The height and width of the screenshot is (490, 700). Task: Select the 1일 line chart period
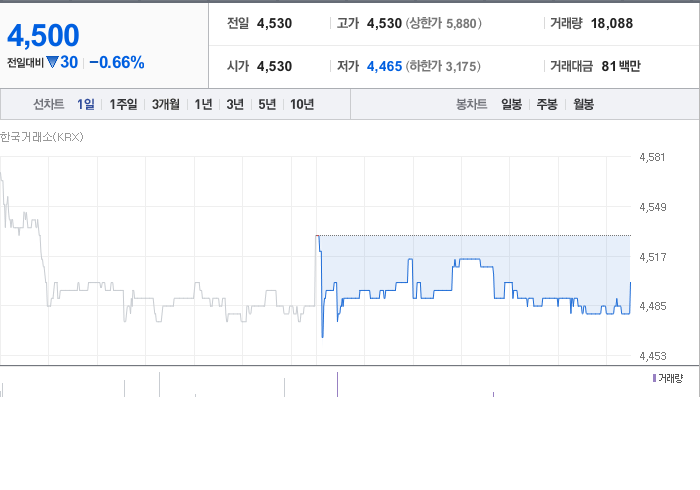click(86, 104)
